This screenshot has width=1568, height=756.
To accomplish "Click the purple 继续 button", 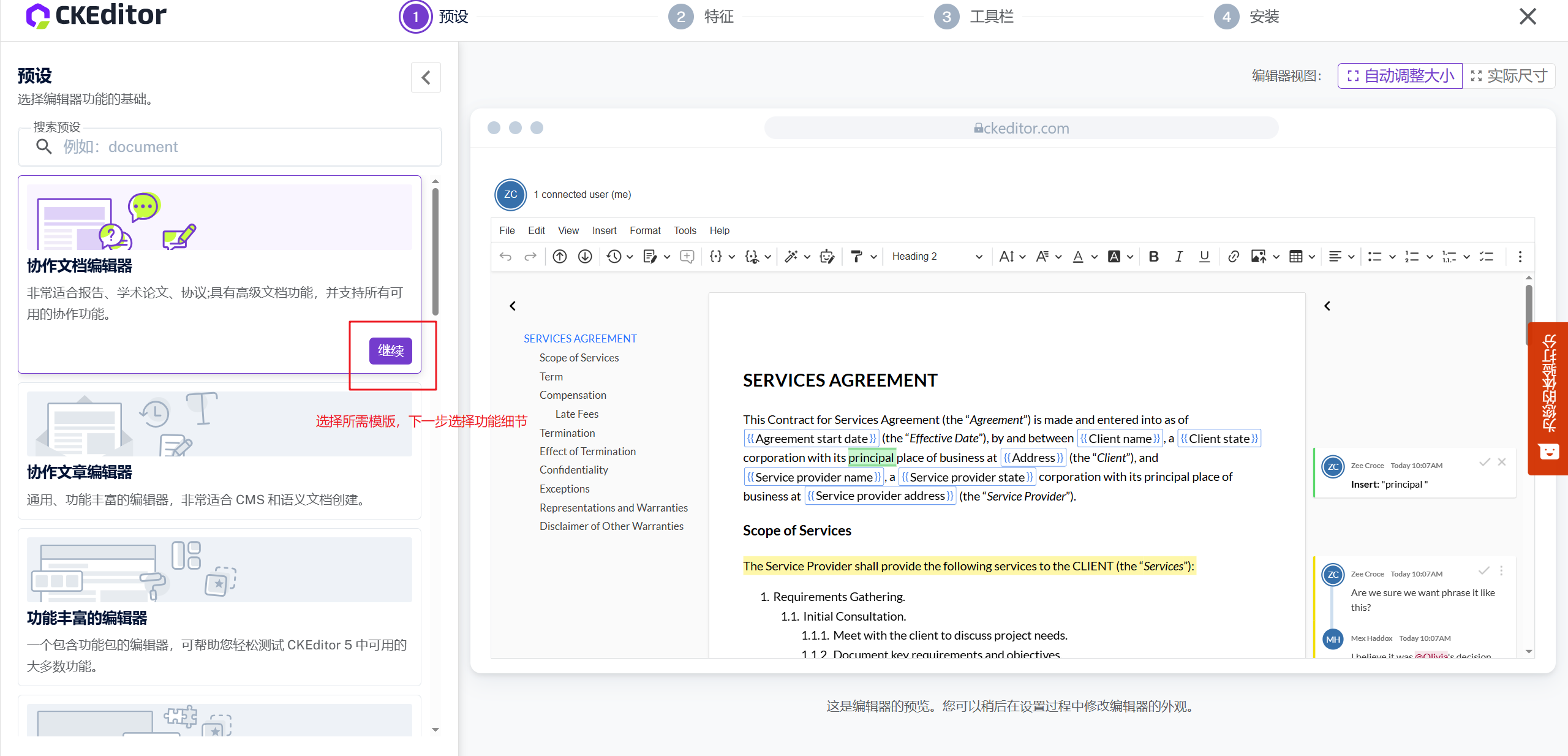I will coord(391,351).
